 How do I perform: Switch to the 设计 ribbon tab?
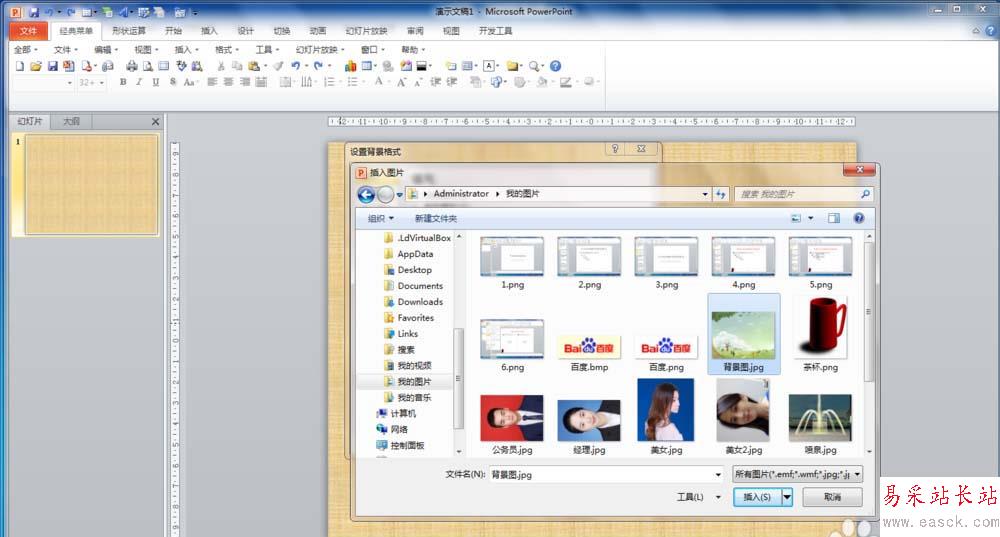coord(245,31)
